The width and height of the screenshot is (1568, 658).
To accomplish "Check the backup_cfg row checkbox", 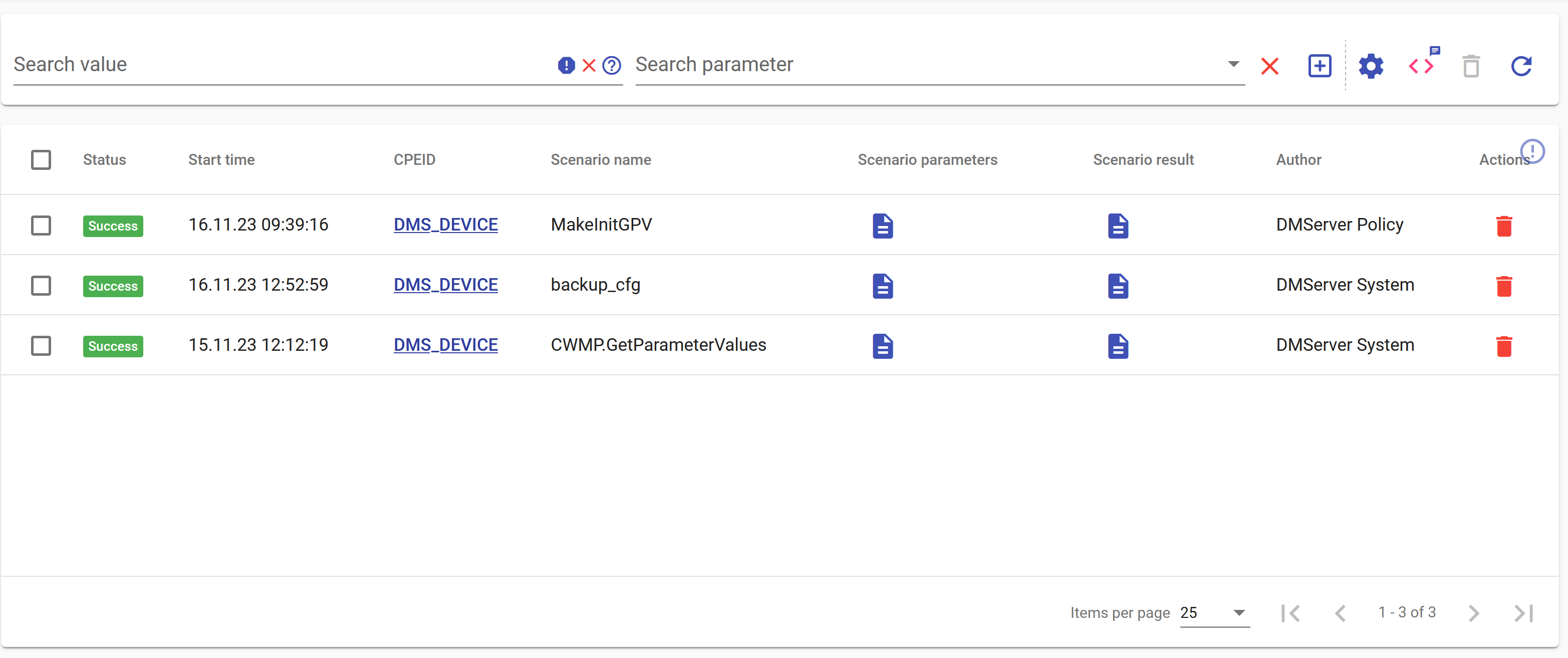I will coord(41,286).
